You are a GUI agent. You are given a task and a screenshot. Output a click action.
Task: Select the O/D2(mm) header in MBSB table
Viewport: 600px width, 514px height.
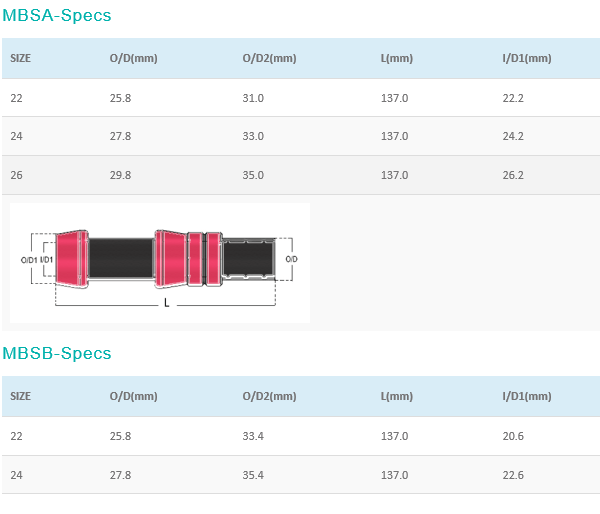point(269,396)
